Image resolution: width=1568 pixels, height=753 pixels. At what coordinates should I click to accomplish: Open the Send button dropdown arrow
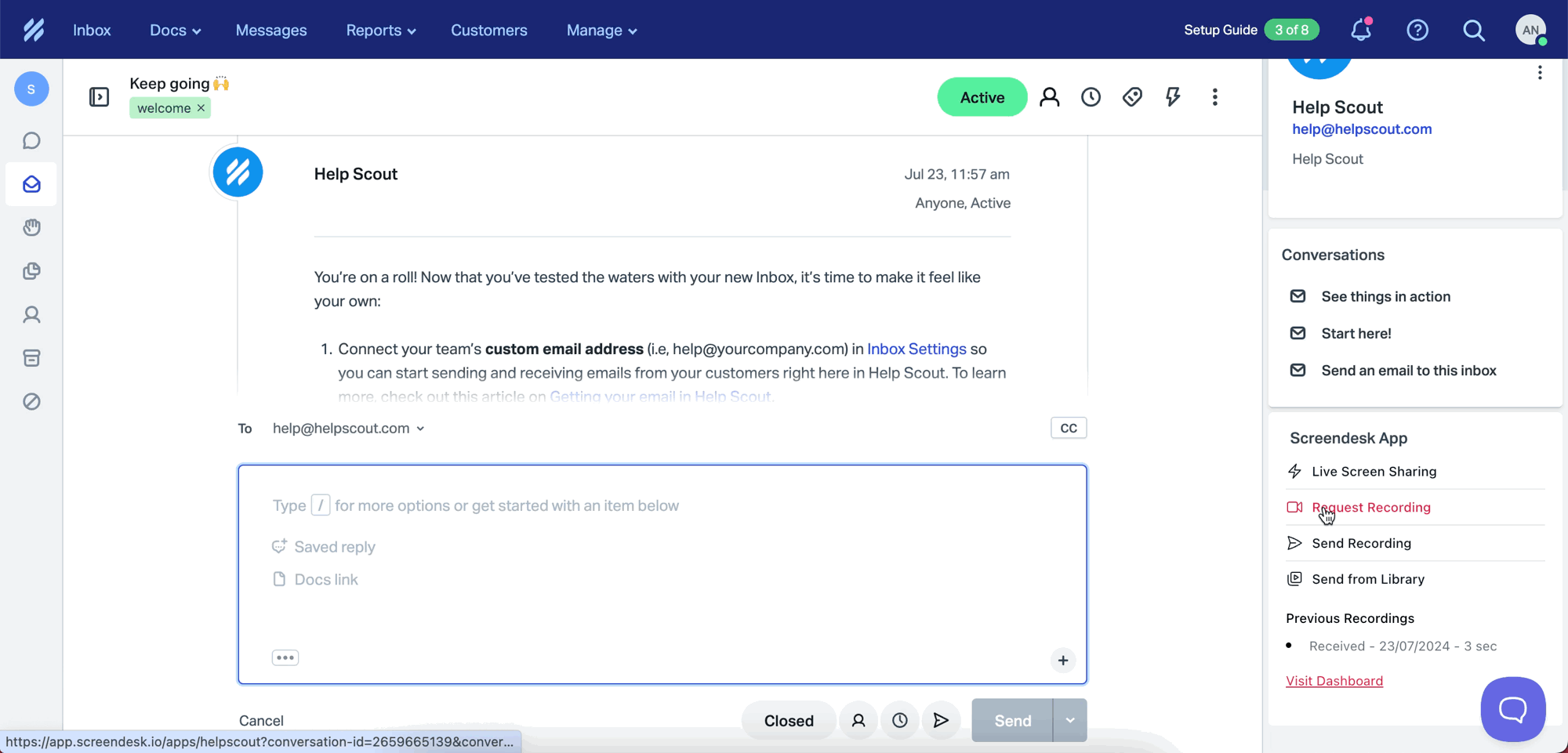1070,720
